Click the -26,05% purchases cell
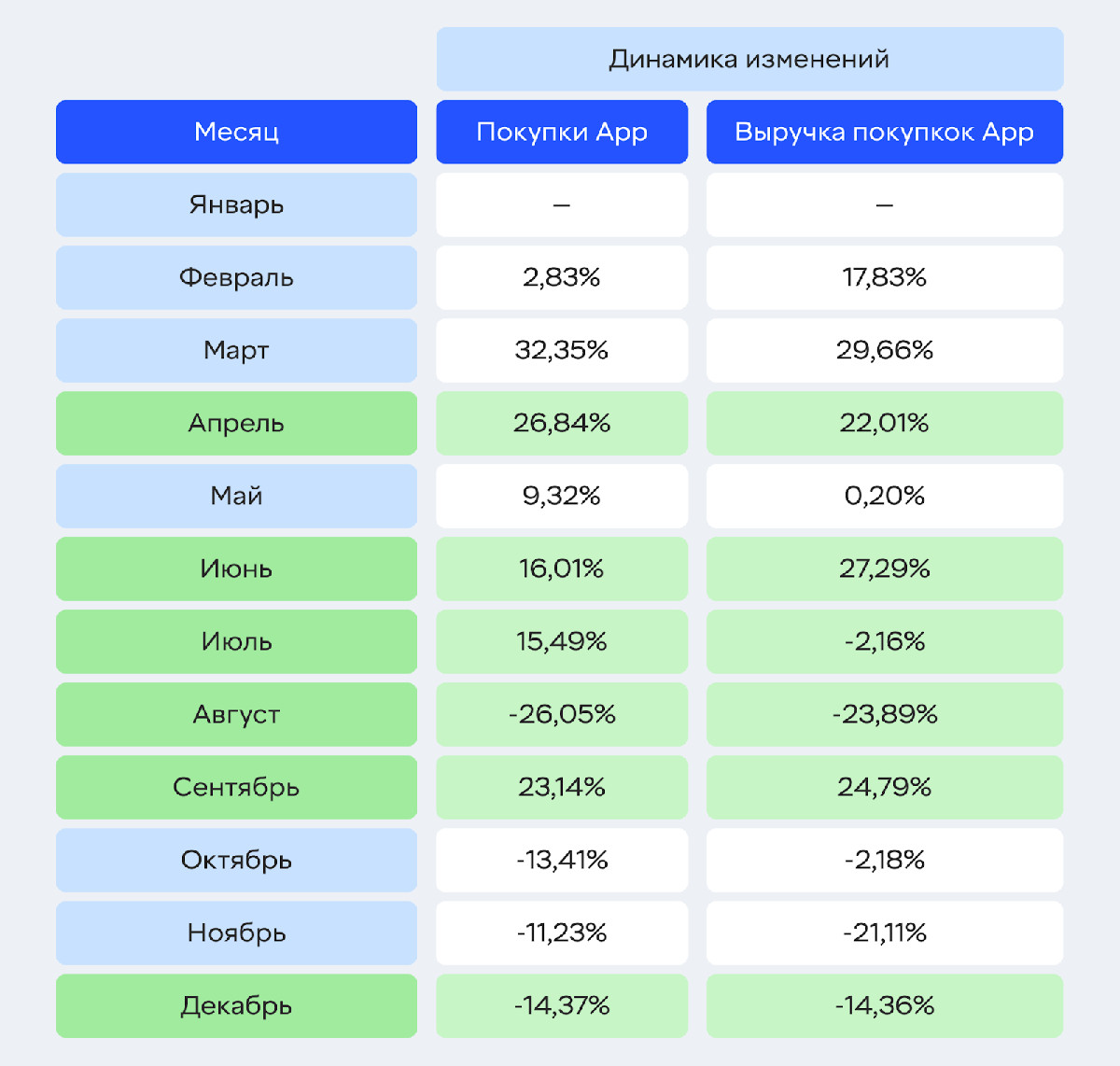This screenshot has height=1066, width=1120. 562,714
